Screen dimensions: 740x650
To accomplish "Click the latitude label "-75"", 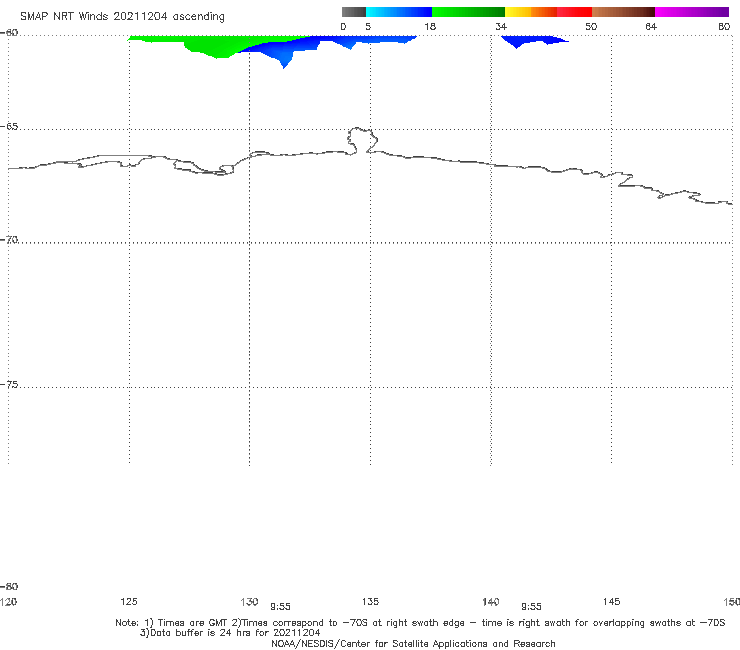I will tap(9, 385).
